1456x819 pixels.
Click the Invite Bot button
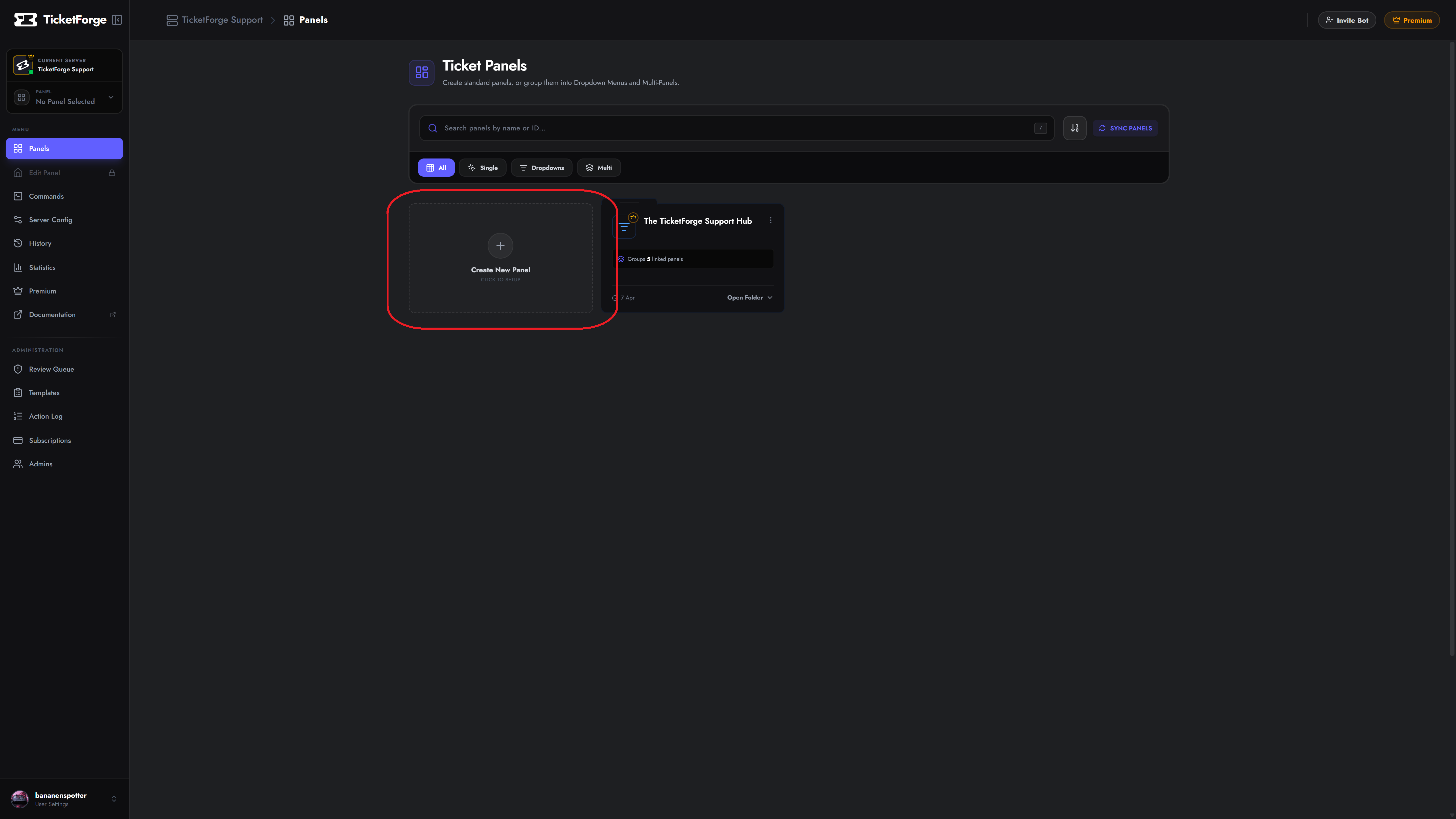[x=1346, y=20]
